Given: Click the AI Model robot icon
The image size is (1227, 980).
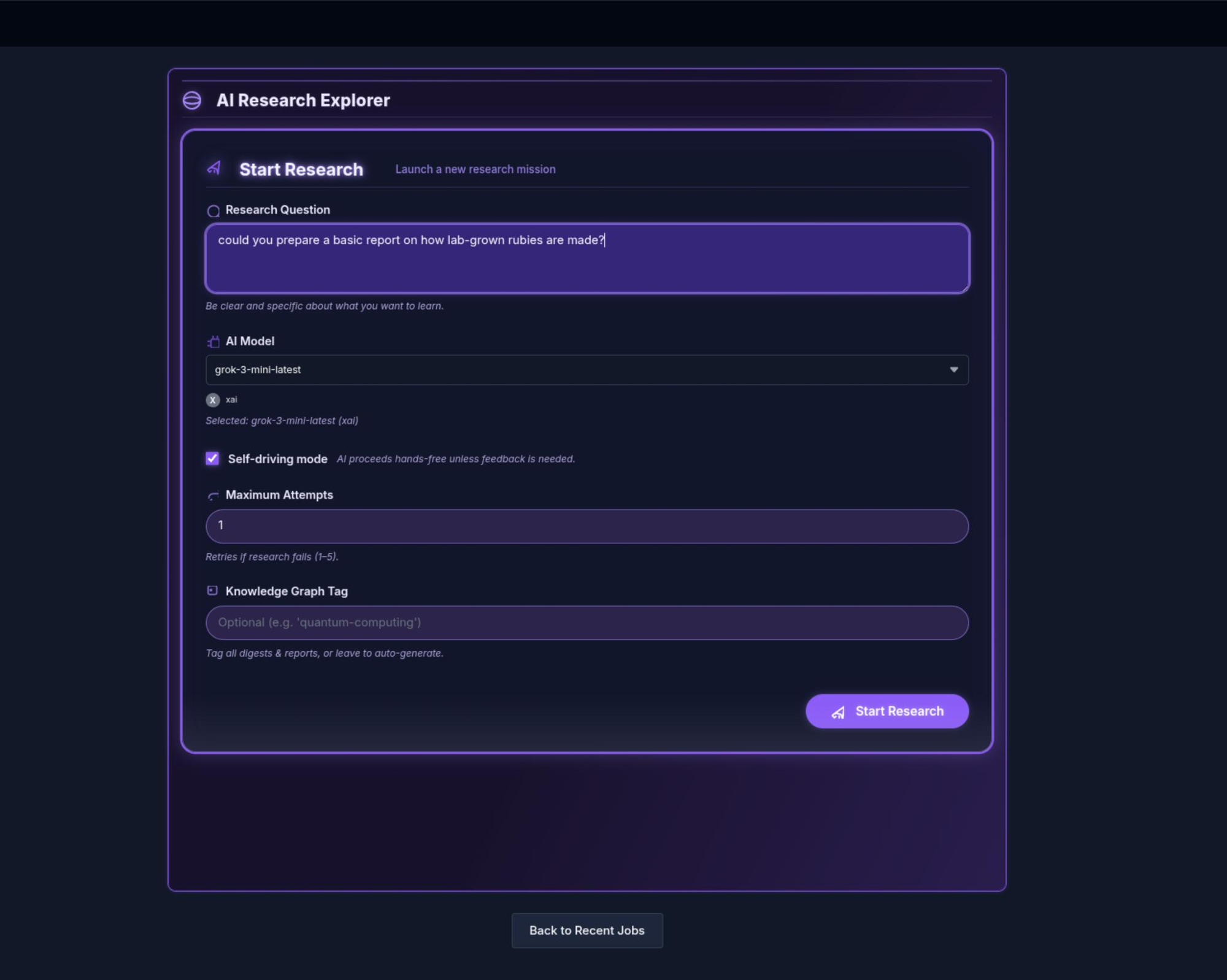Looking at the screenshot, I should coord(213,342).
